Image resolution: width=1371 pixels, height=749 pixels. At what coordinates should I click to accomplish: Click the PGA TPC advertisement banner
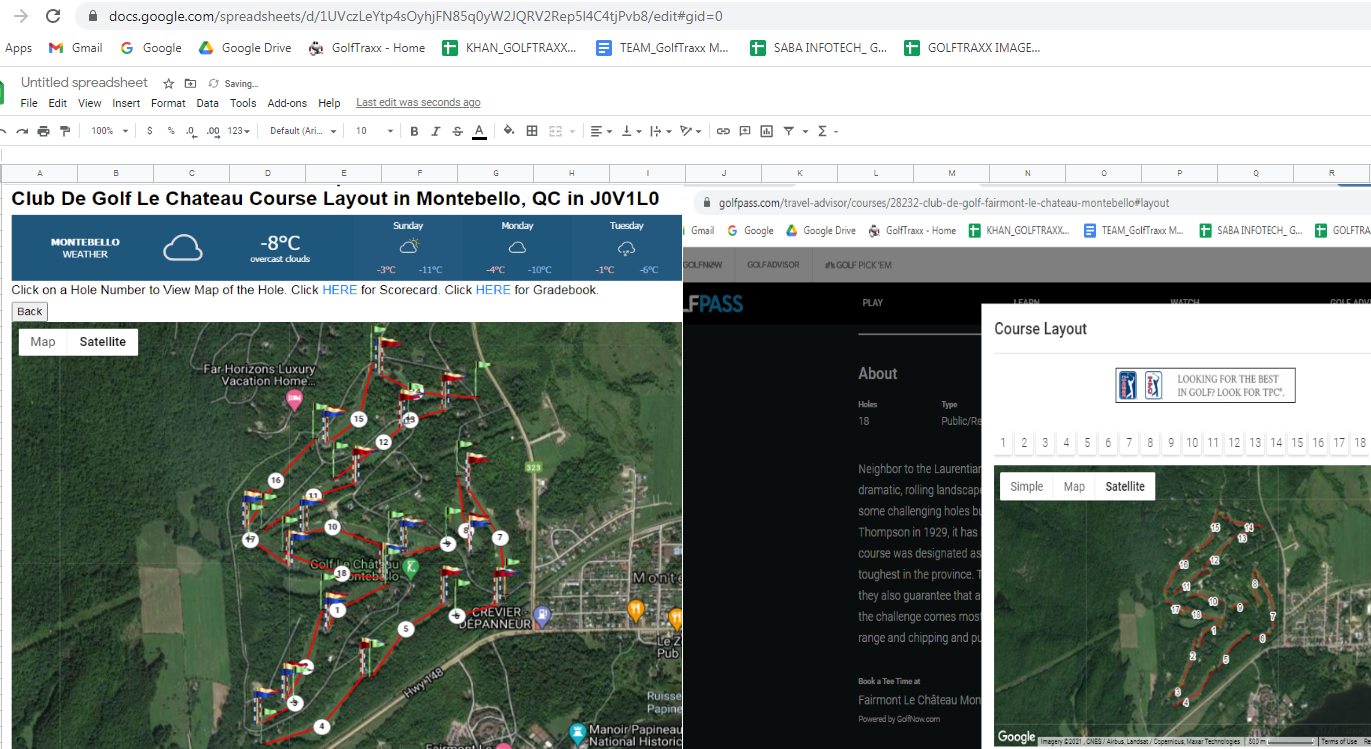click(1205, 385)
